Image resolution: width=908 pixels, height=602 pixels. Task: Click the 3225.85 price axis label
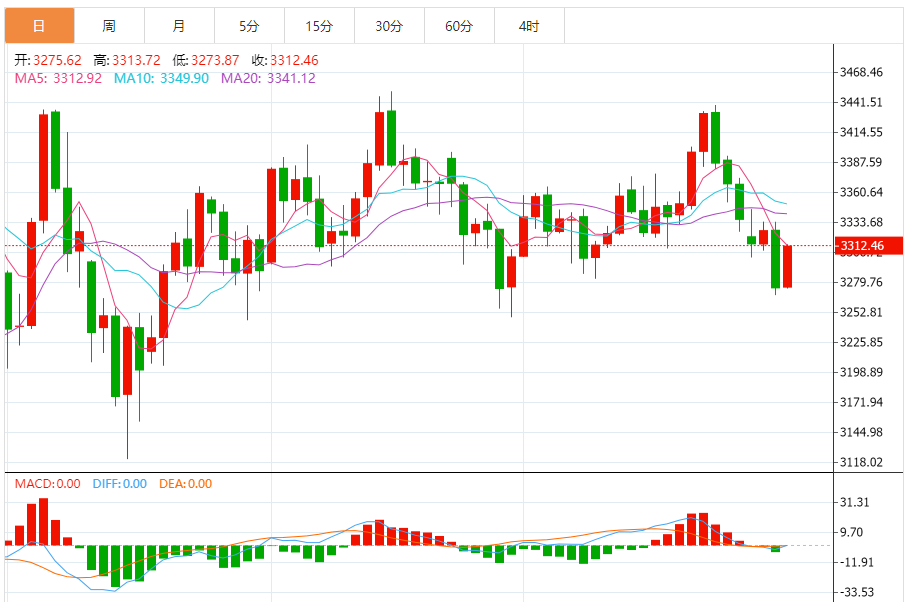coord(861,342)
